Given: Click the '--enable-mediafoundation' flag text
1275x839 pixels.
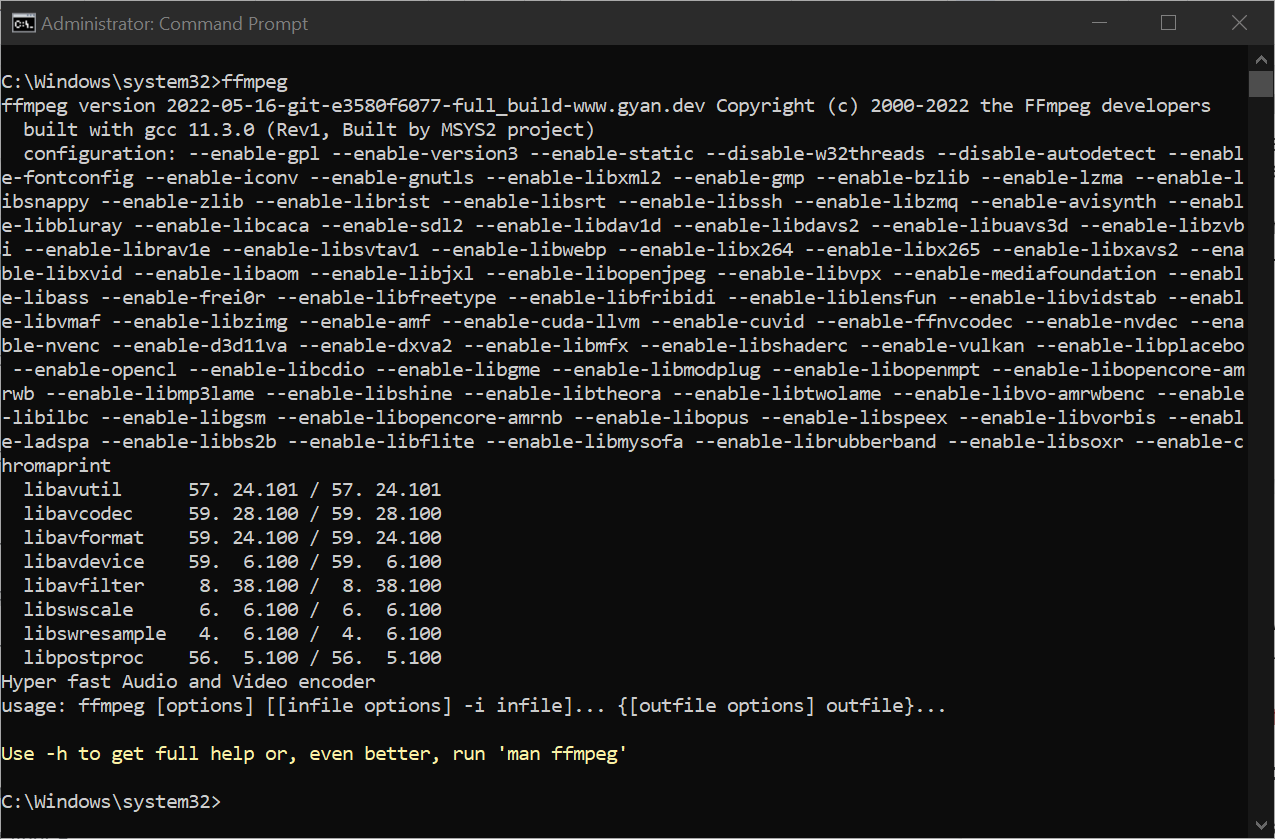Looking at the screenshot, I should click(1024, 274).
